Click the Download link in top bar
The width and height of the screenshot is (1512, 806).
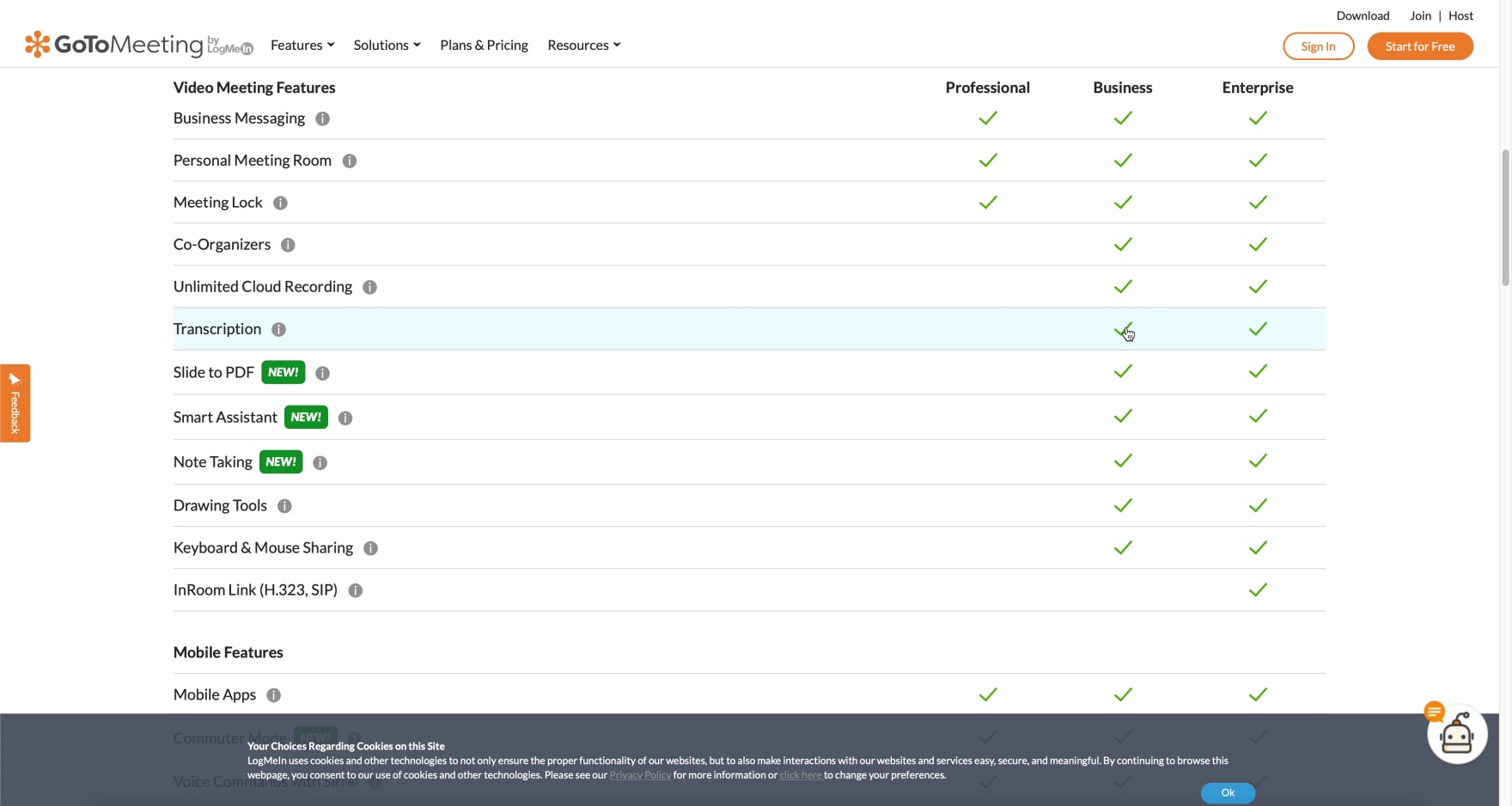[1363, 15]
